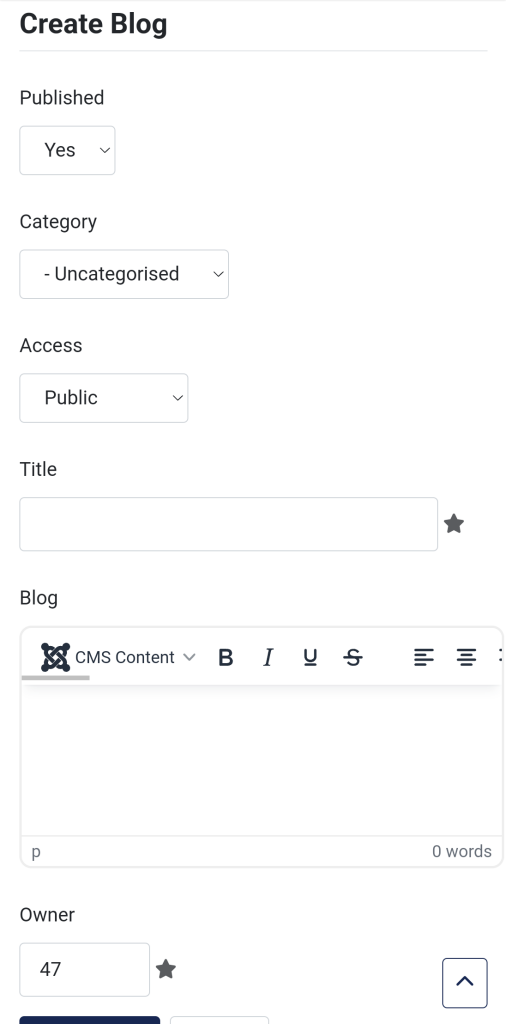506x1024 pixels.
Task: Toggle underline formatting in editor toolbar
Action: [x=310, y=657]
